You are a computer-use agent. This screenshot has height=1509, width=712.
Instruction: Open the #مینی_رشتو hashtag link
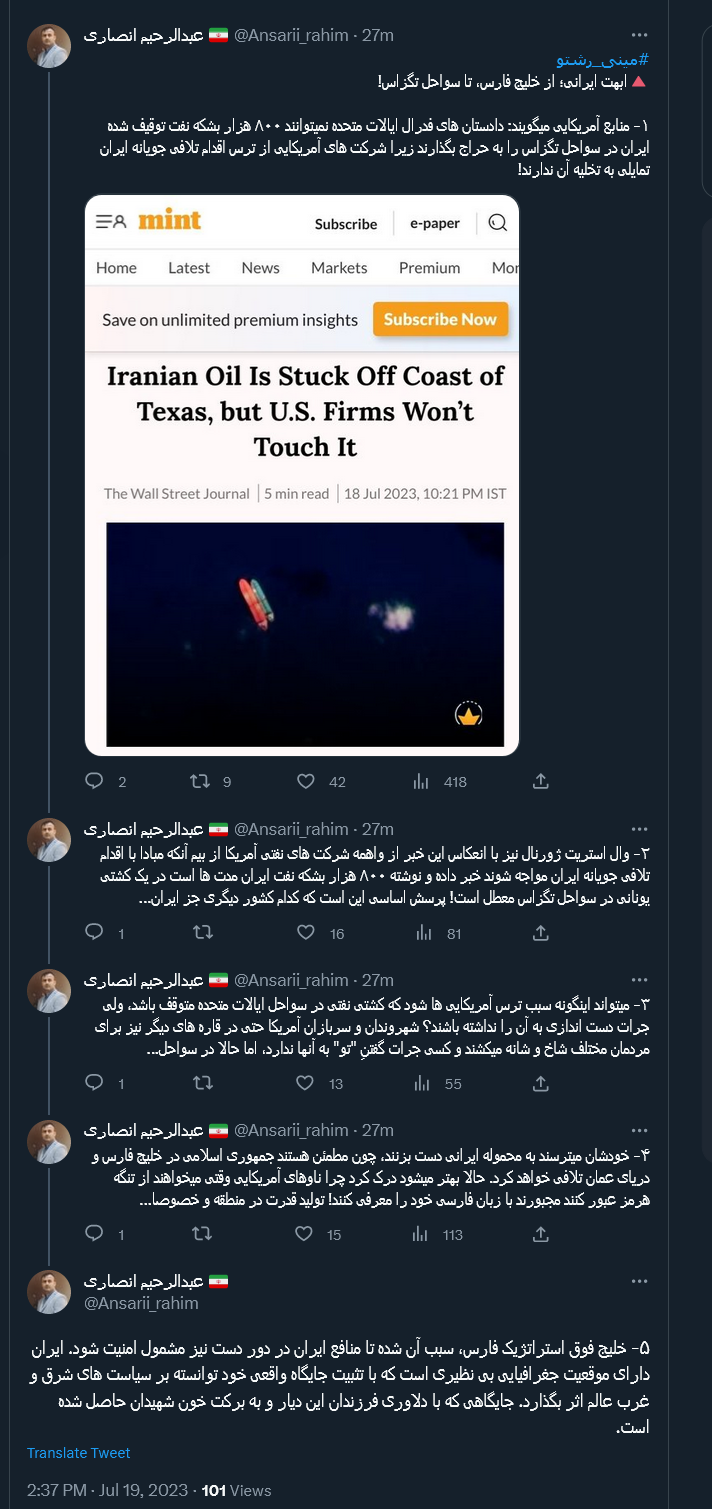pyautogui.click(x=615, y=60)
